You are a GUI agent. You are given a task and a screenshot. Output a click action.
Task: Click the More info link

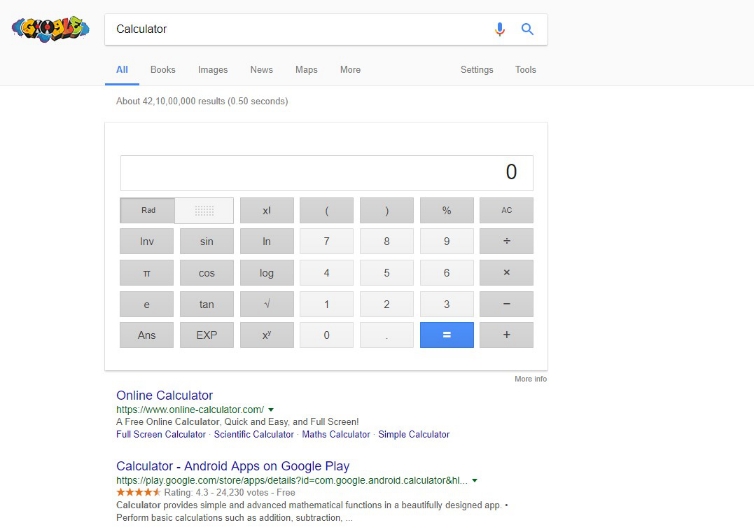coord(530,379)
